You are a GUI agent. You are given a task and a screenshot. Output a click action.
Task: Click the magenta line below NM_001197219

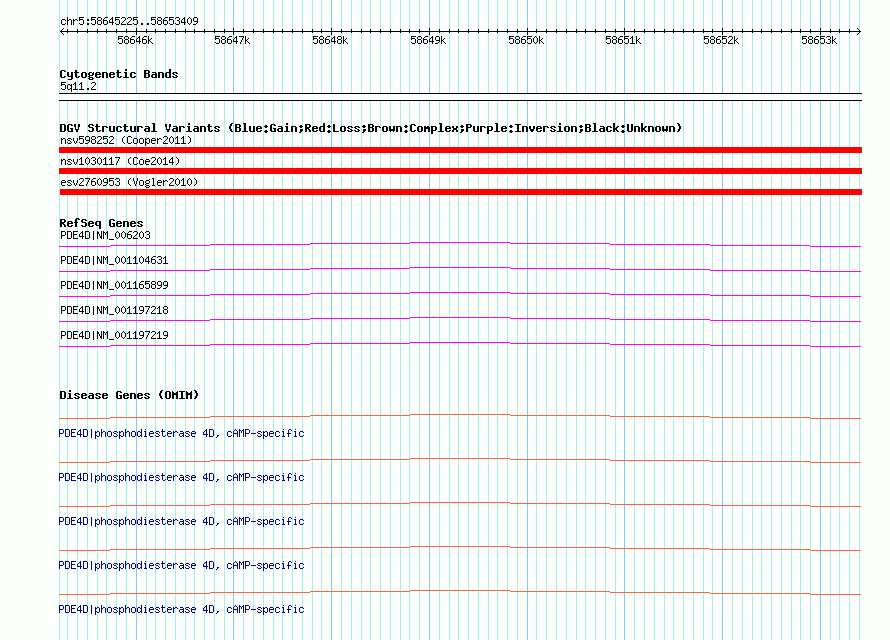click(x=460, y=343)
